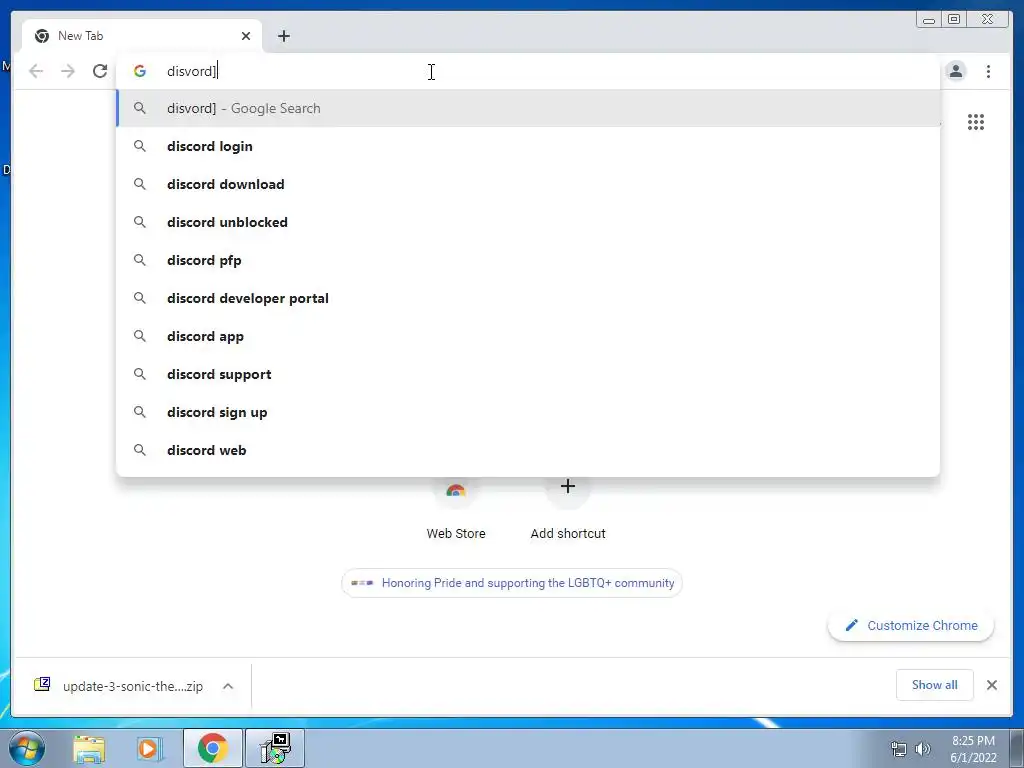Viewport: 1024px width, 768px height.
Task: Click the New Tab tab title
Action: pyautogui.click(x=80, y=36)
